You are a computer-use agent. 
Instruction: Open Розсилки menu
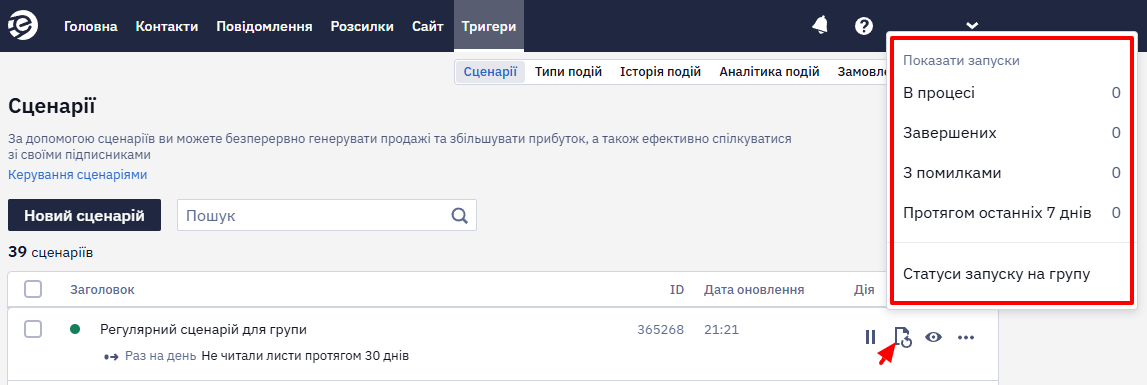pos(362,26)
